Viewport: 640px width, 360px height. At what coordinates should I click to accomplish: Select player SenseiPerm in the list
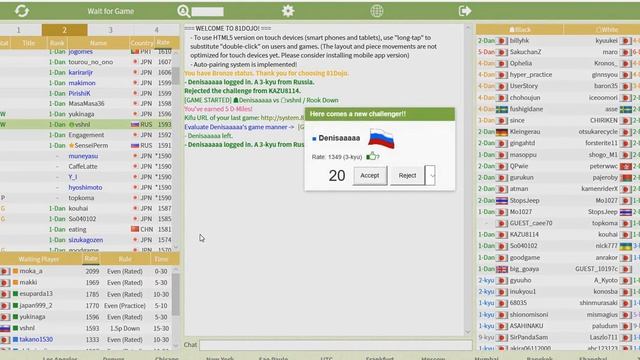[x=91, y=145]
